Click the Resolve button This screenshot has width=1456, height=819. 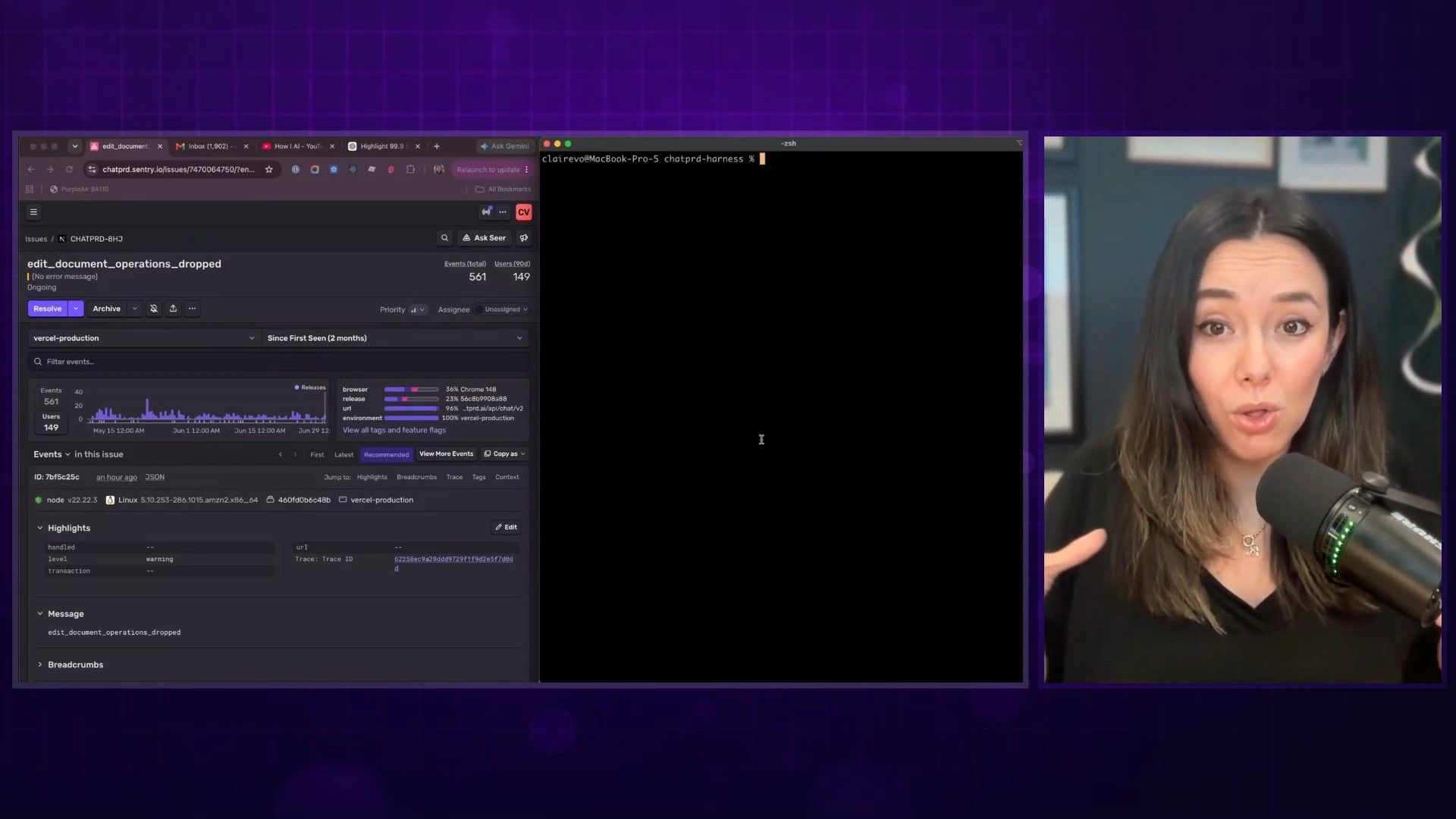point(48,309)
